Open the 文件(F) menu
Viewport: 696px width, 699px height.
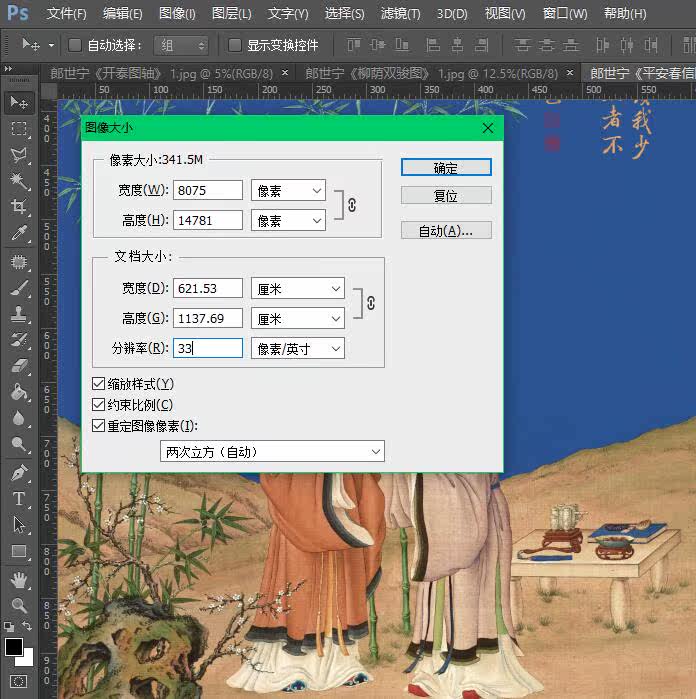[x=66, y=14]
